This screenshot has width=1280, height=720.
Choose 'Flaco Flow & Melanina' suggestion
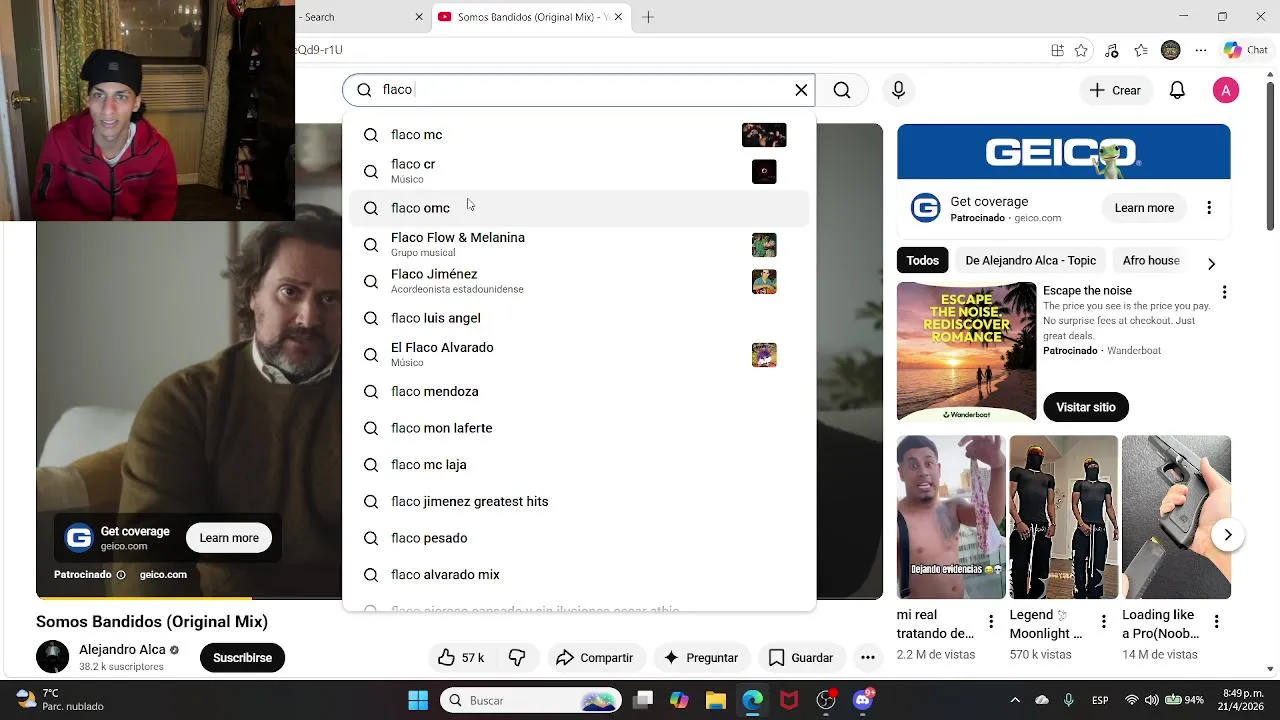click(x=579, y=244)
